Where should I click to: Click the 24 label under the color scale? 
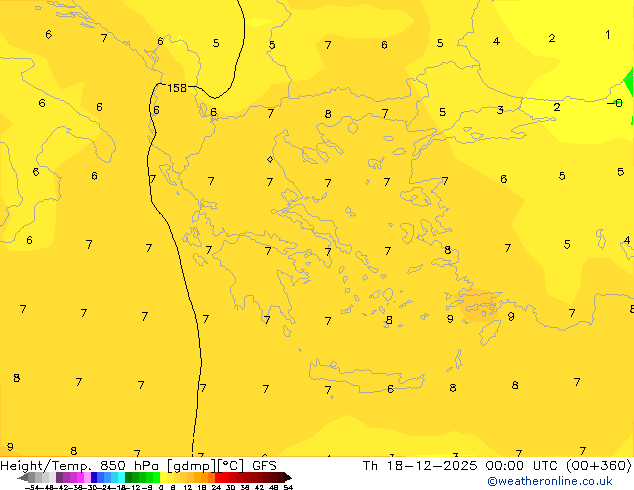point(216,487)
